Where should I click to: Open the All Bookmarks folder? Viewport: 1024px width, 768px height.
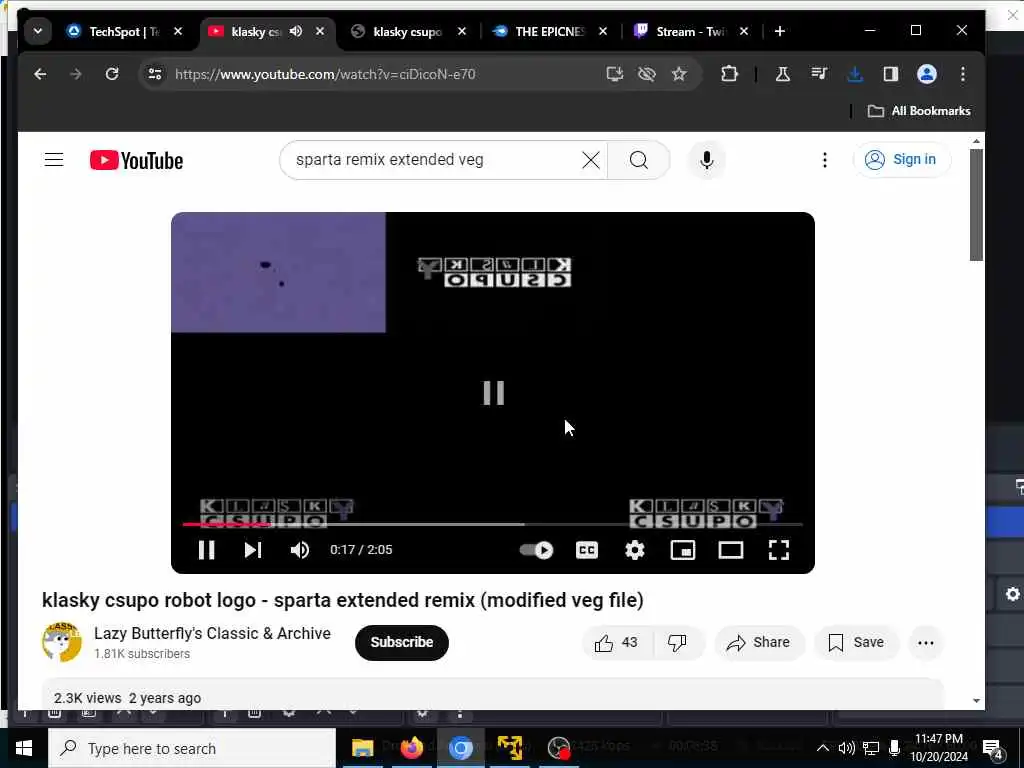918,111
